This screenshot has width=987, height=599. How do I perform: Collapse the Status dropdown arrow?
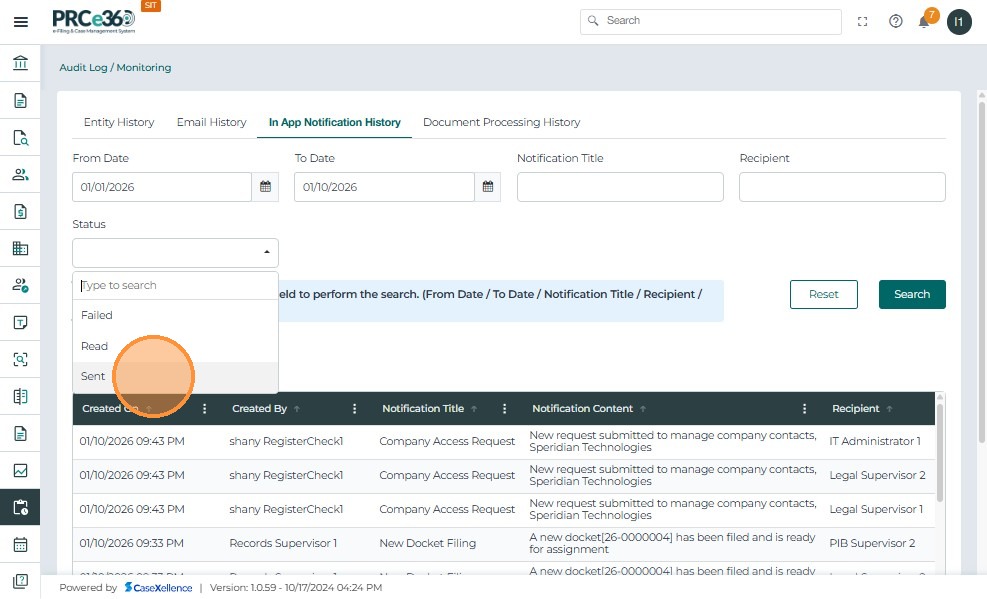click(266, 253)
